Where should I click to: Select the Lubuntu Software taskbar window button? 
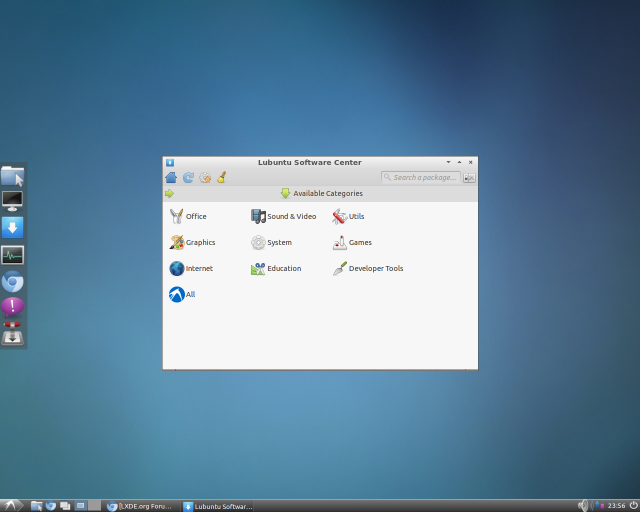click(218, 507)
